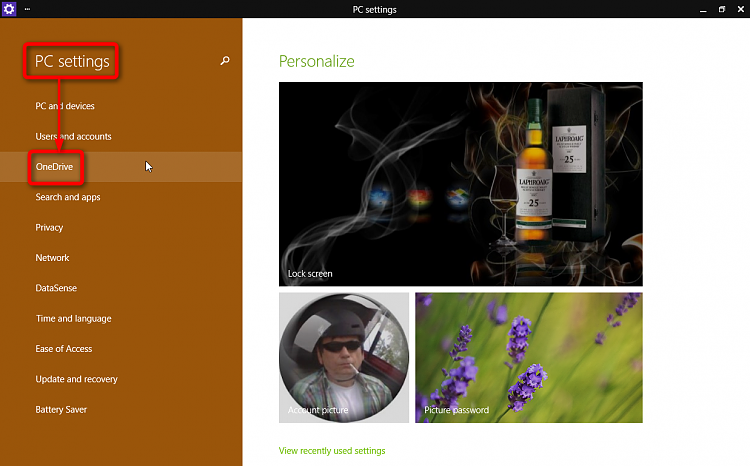The image size is (750, 466).
Task: Restore down the PC settings window
Action: [721, 9]
